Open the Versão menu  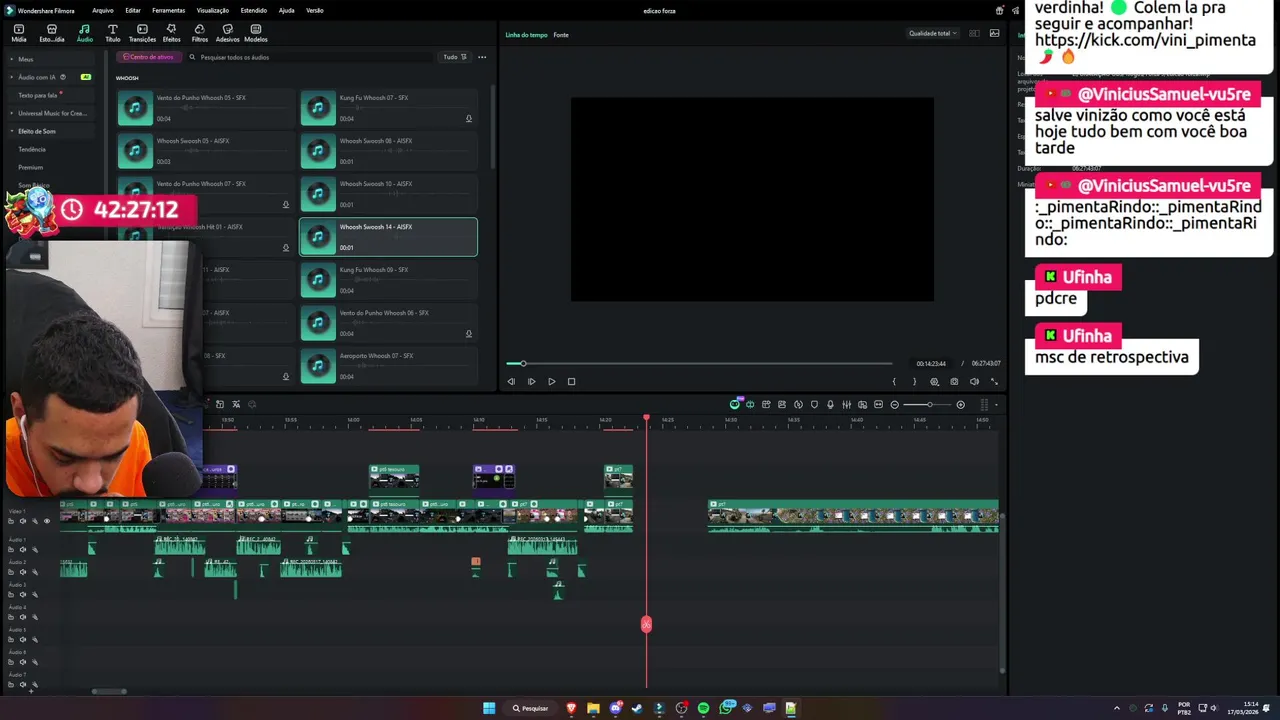pos(315,10)
